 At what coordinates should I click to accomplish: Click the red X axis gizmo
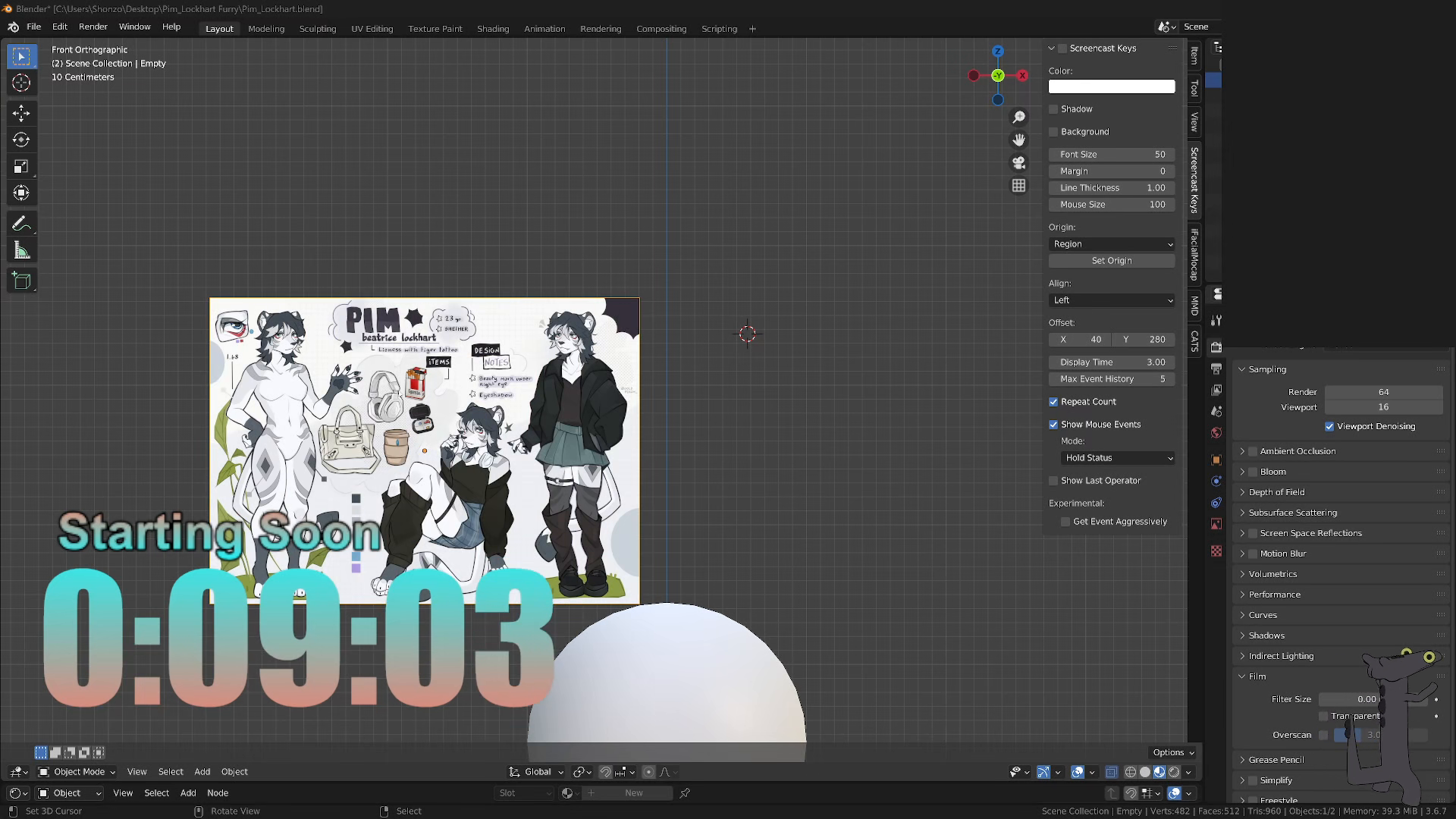tap(1022, 75)
